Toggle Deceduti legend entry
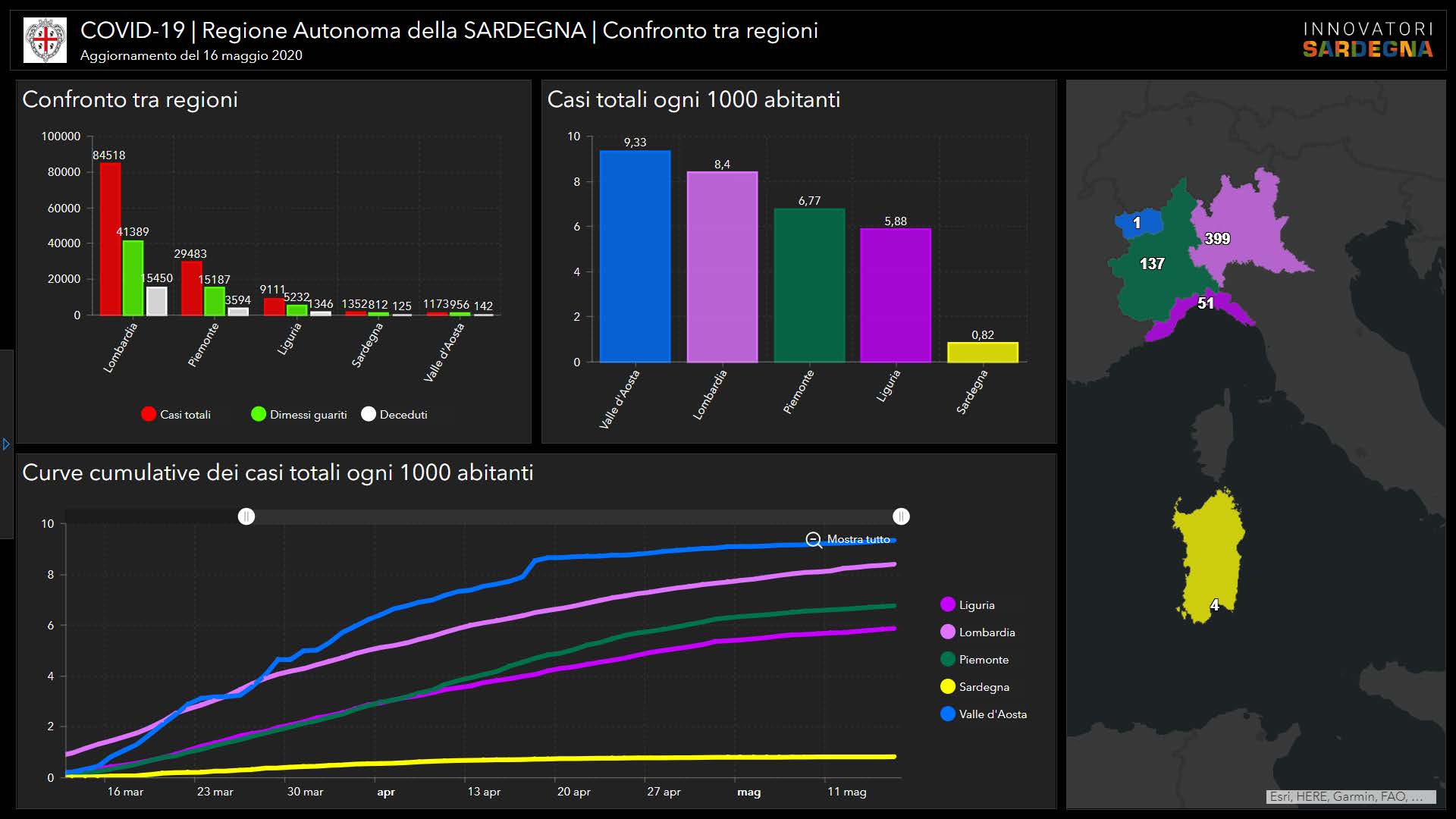The height and width of the screenshot is (819, 1456). pyautogui.click(x=369, y=414)
